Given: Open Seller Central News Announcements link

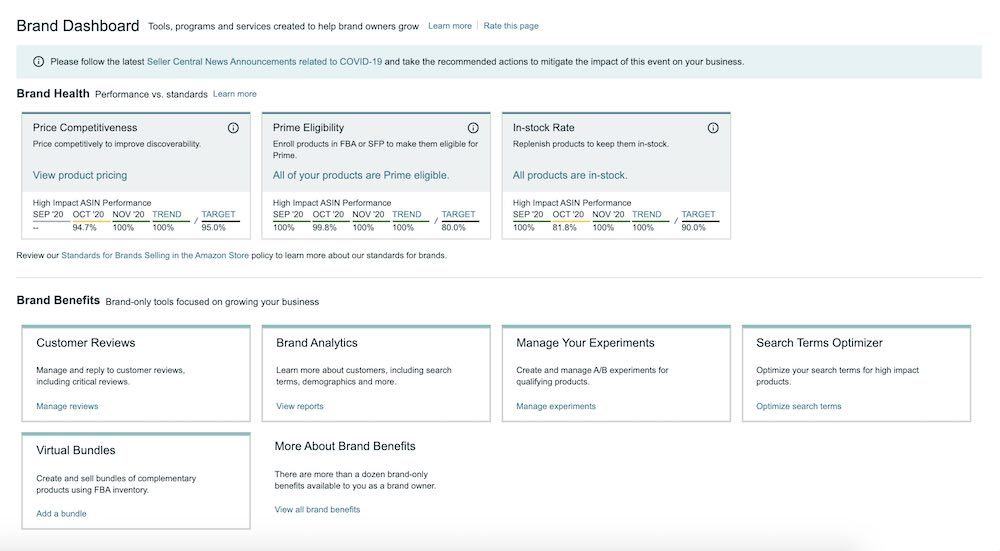Looking at the screenshot, I should click(x=264, y=61).
